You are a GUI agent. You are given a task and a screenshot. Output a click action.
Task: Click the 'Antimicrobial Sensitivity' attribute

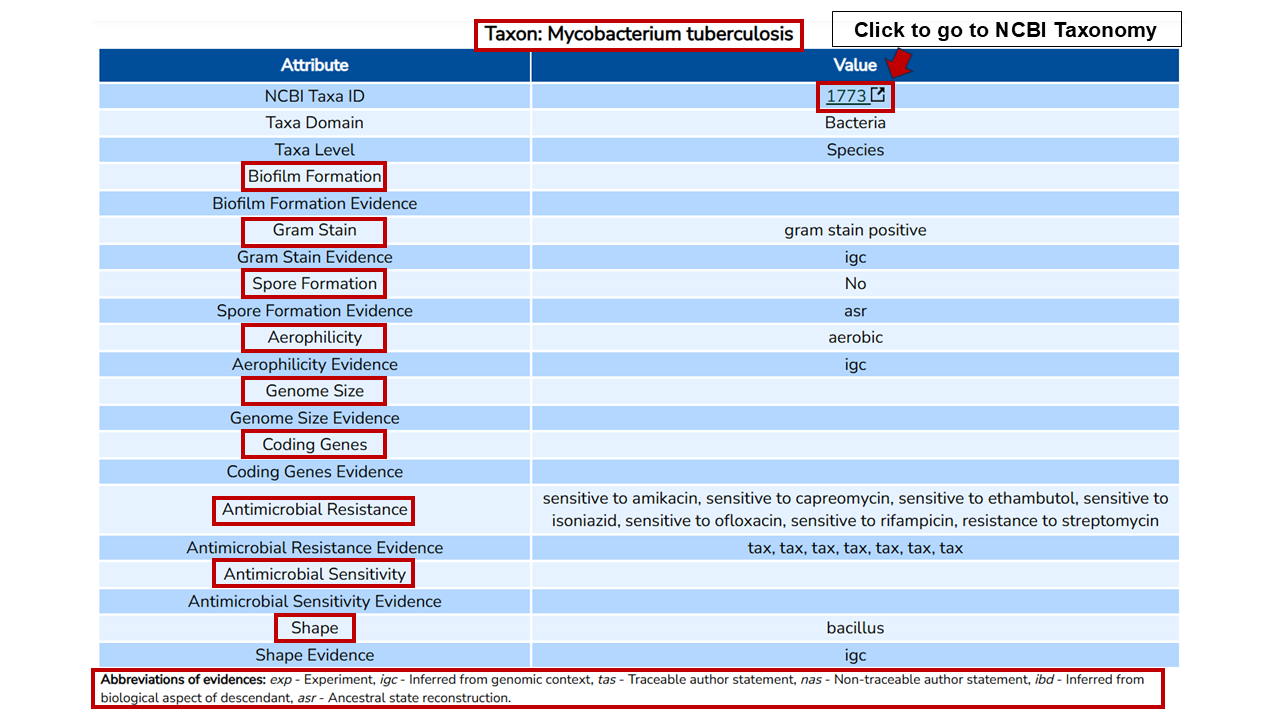(315, 574)
